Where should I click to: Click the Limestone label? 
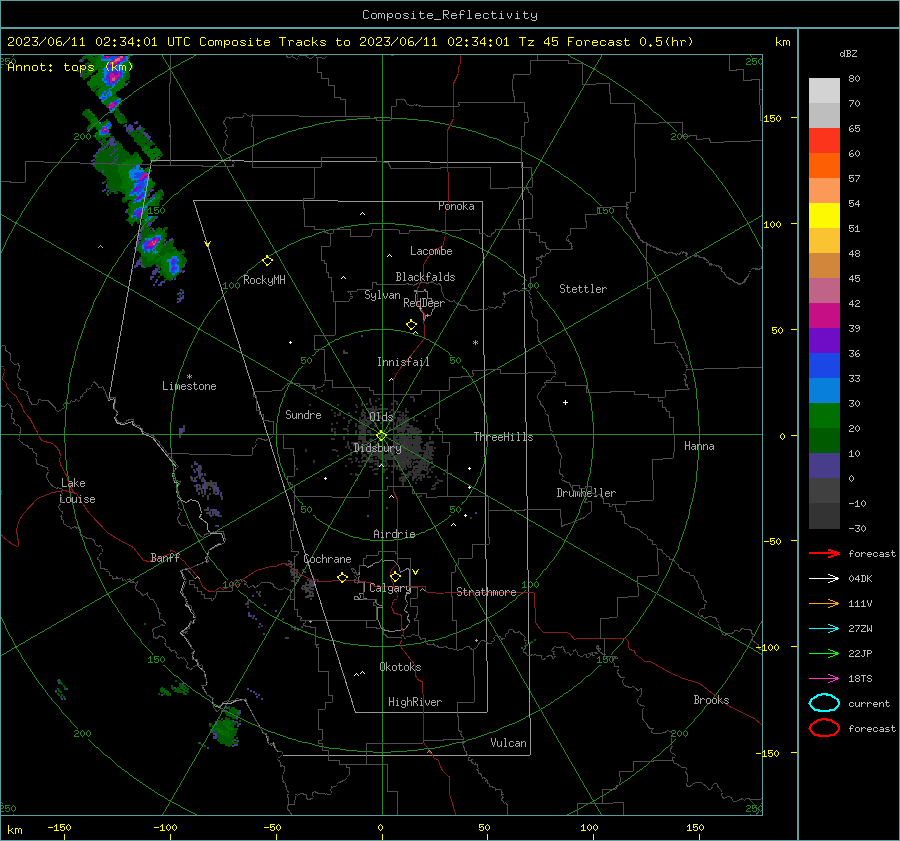tap(189, 386)
